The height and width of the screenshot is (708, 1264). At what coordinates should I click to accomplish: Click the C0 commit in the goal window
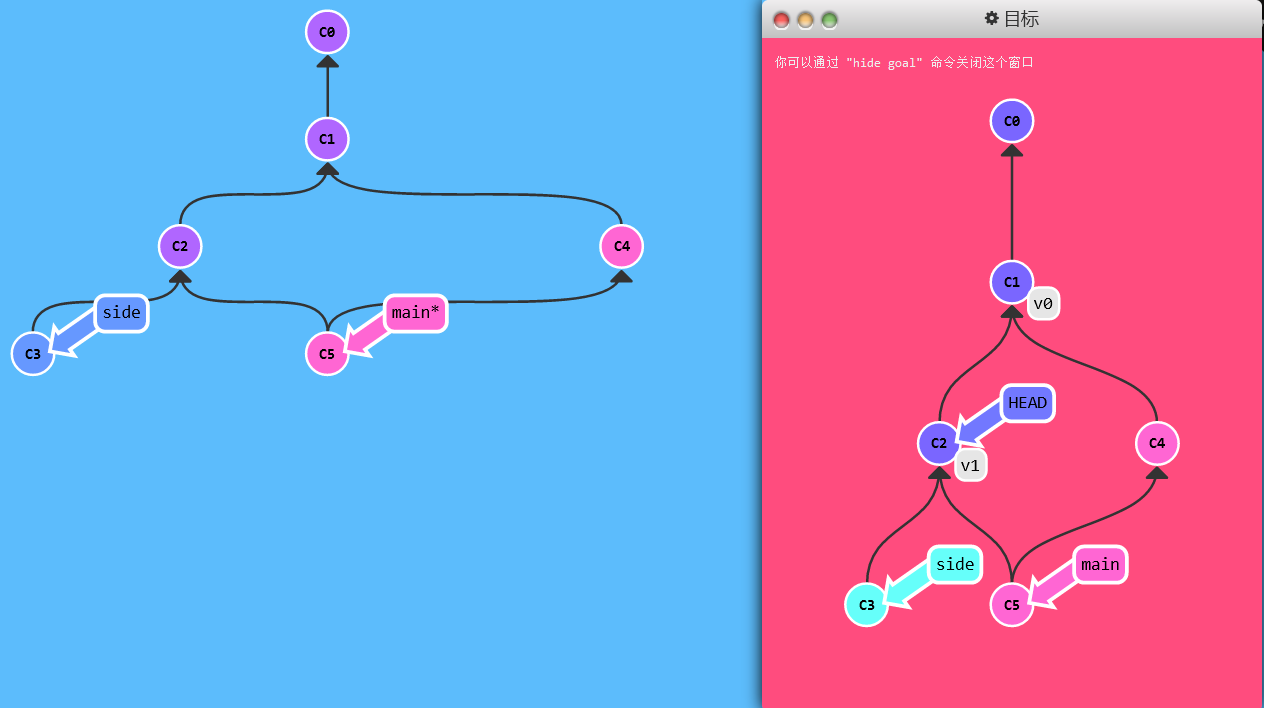point(1012,121)
